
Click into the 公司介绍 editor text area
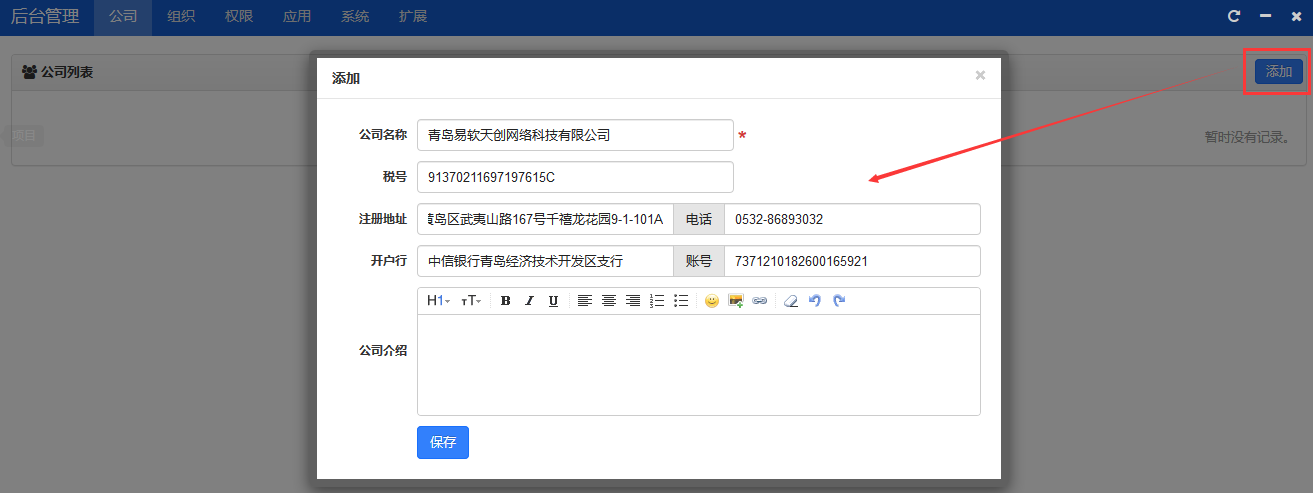(699, 365)
